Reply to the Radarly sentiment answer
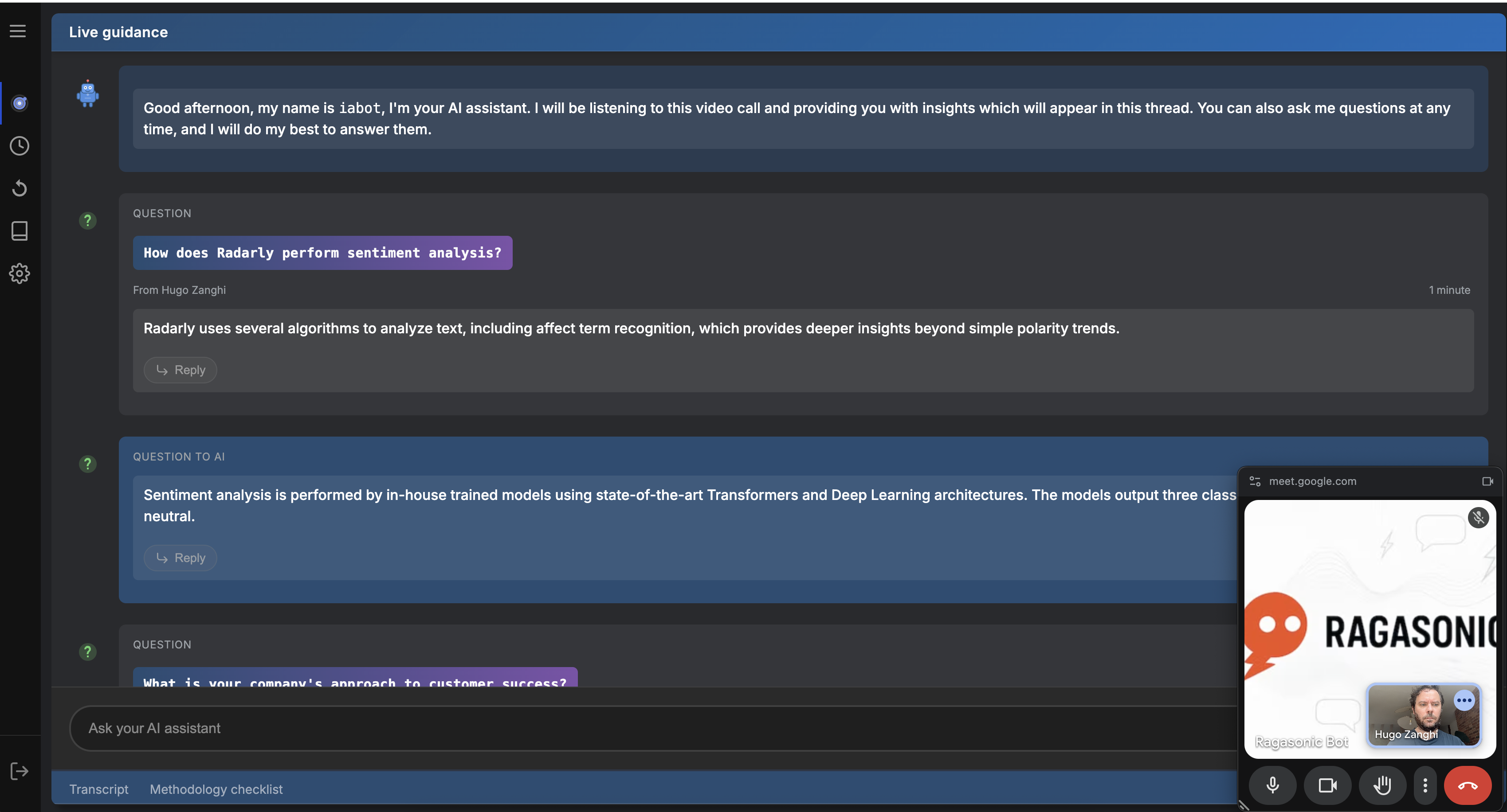The width and height of the screenshot is (1507, 812). pos(180,370)
